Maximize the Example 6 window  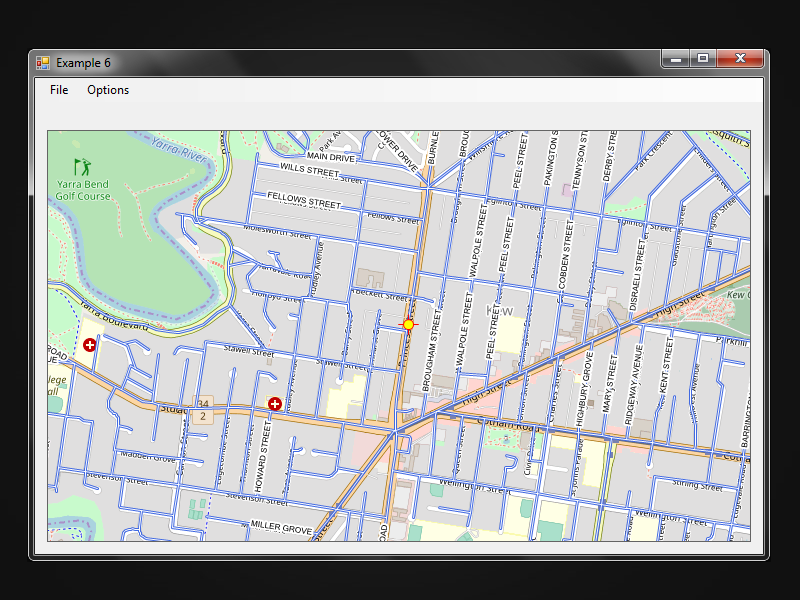click(x=703, y=58)
